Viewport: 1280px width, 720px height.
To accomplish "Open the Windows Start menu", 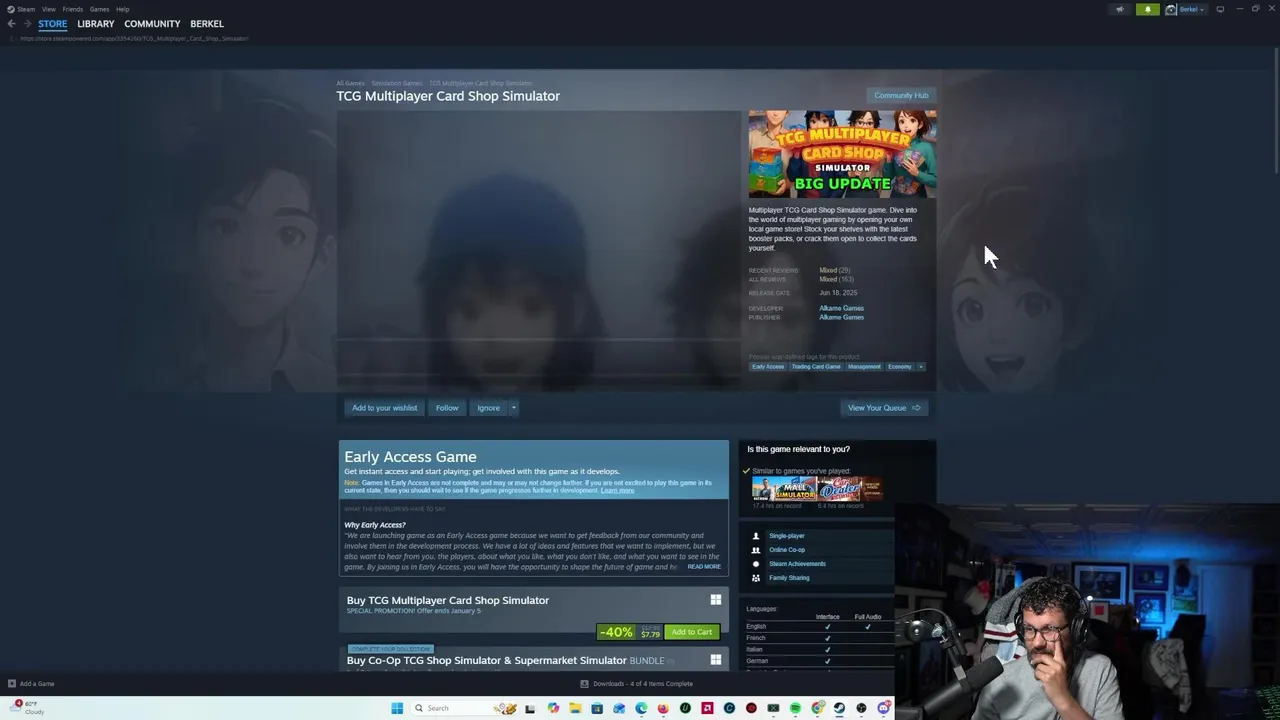I will click(397, 708).
